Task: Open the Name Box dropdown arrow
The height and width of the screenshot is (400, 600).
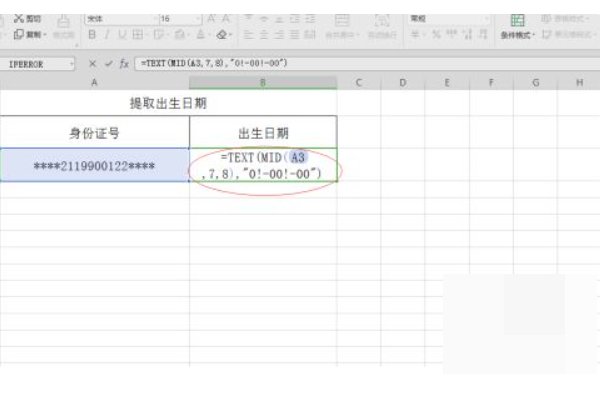Action: pyautogui.click(x=72, y=64)
